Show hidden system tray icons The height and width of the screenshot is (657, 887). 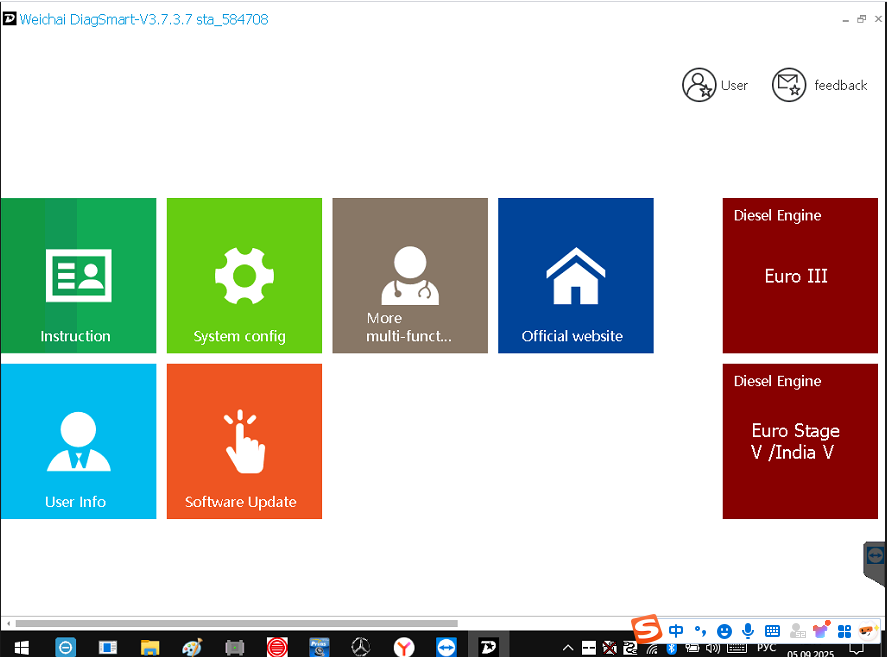click(x=568, y=648)
